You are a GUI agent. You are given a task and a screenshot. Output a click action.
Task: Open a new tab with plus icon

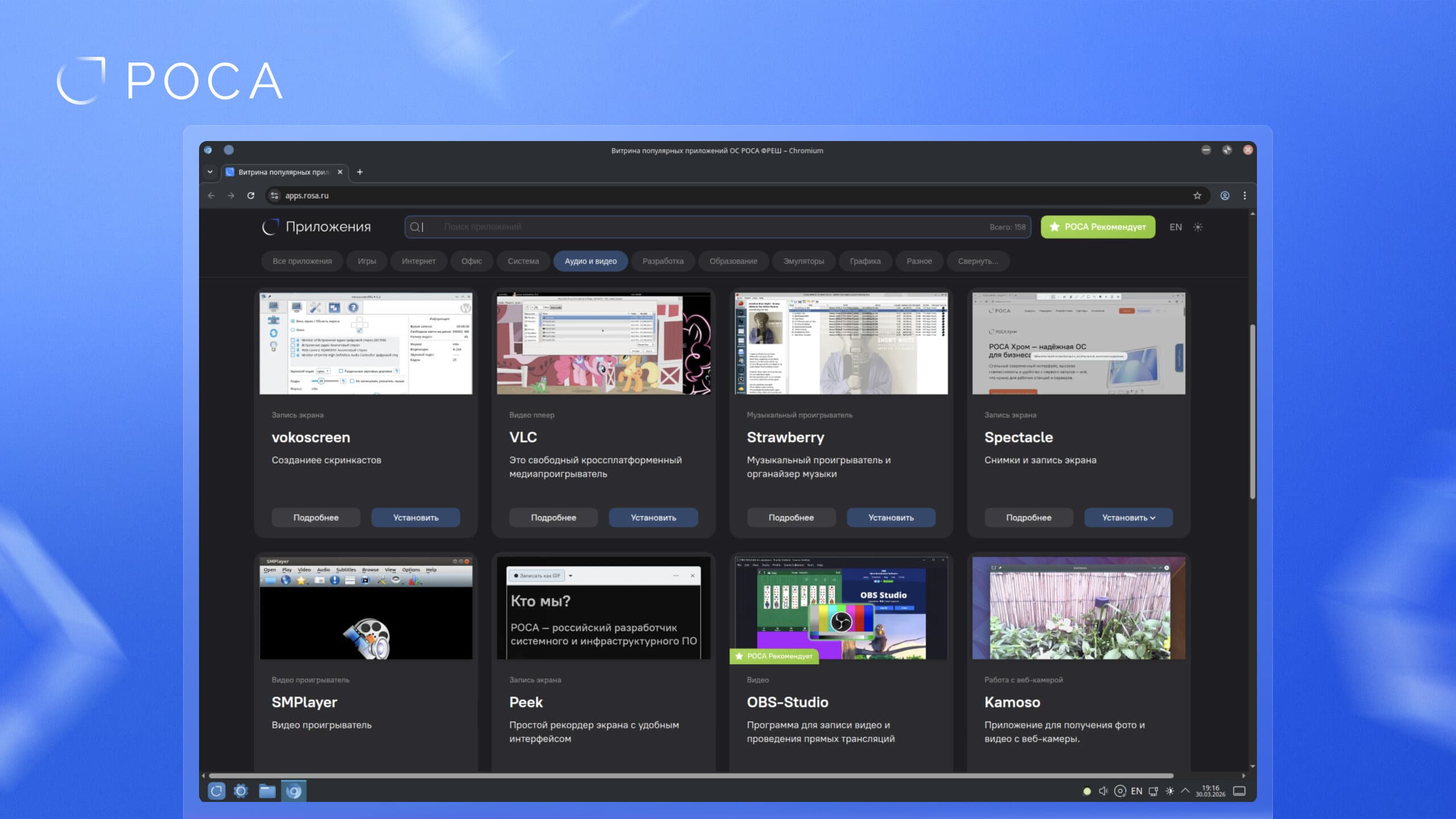click(x=359, y=172)
